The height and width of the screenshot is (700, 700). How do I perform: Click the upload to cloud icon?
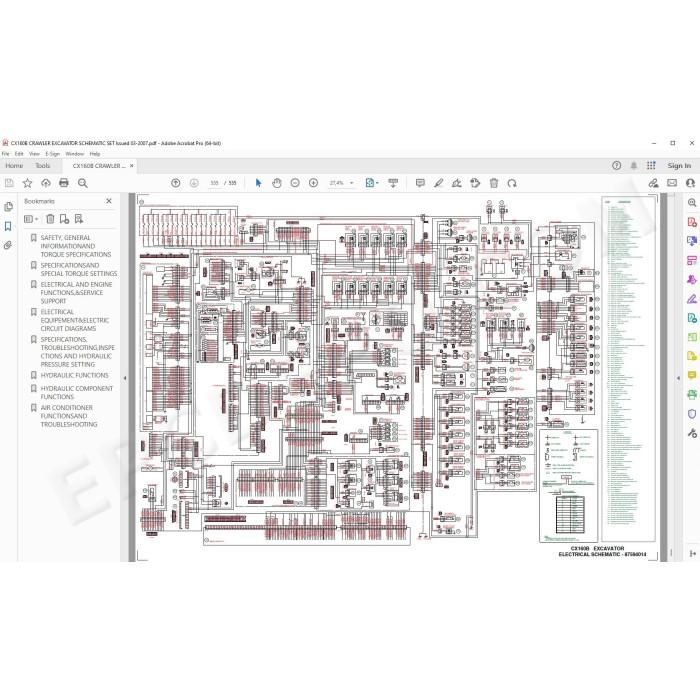pos(46,183)
